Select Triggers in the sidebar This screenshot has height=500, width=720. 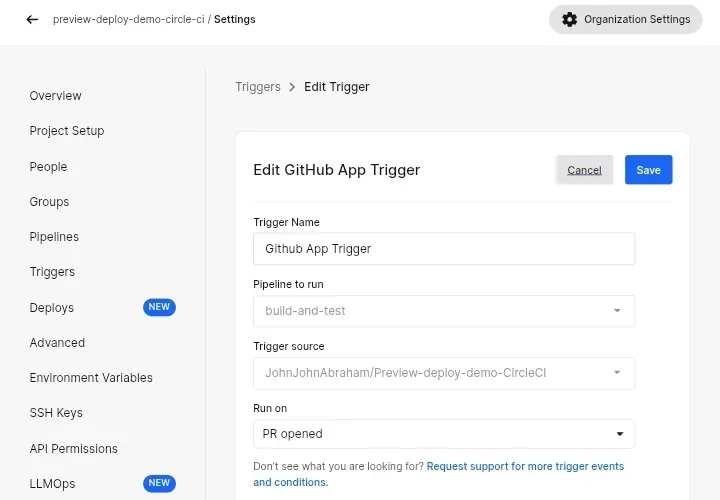tap(52, 272)
